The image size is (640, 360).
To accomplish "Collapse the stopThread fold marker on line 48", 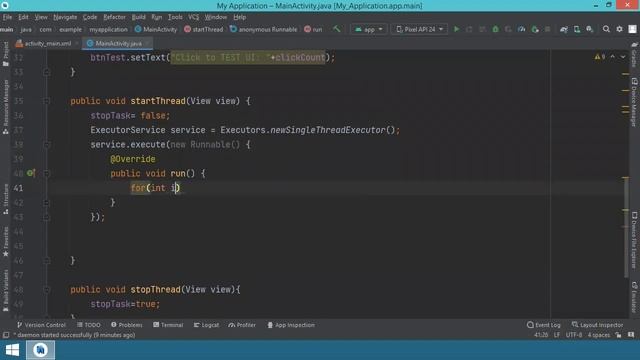I will pyautogui.click(x=47, y=289).
